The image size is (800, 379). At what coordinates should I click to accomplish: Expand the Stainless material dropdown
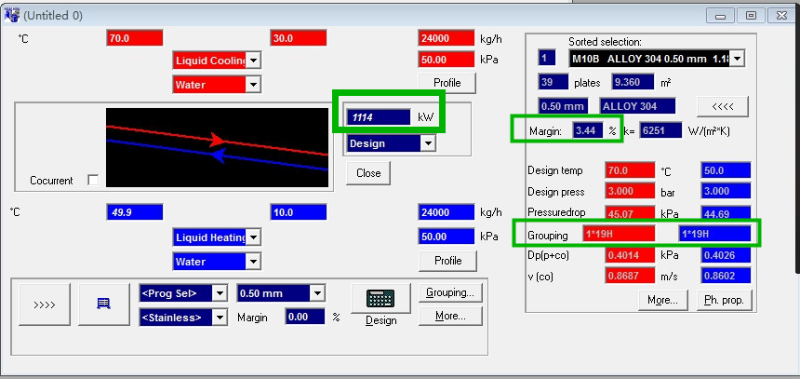click(x=183, y=317)
